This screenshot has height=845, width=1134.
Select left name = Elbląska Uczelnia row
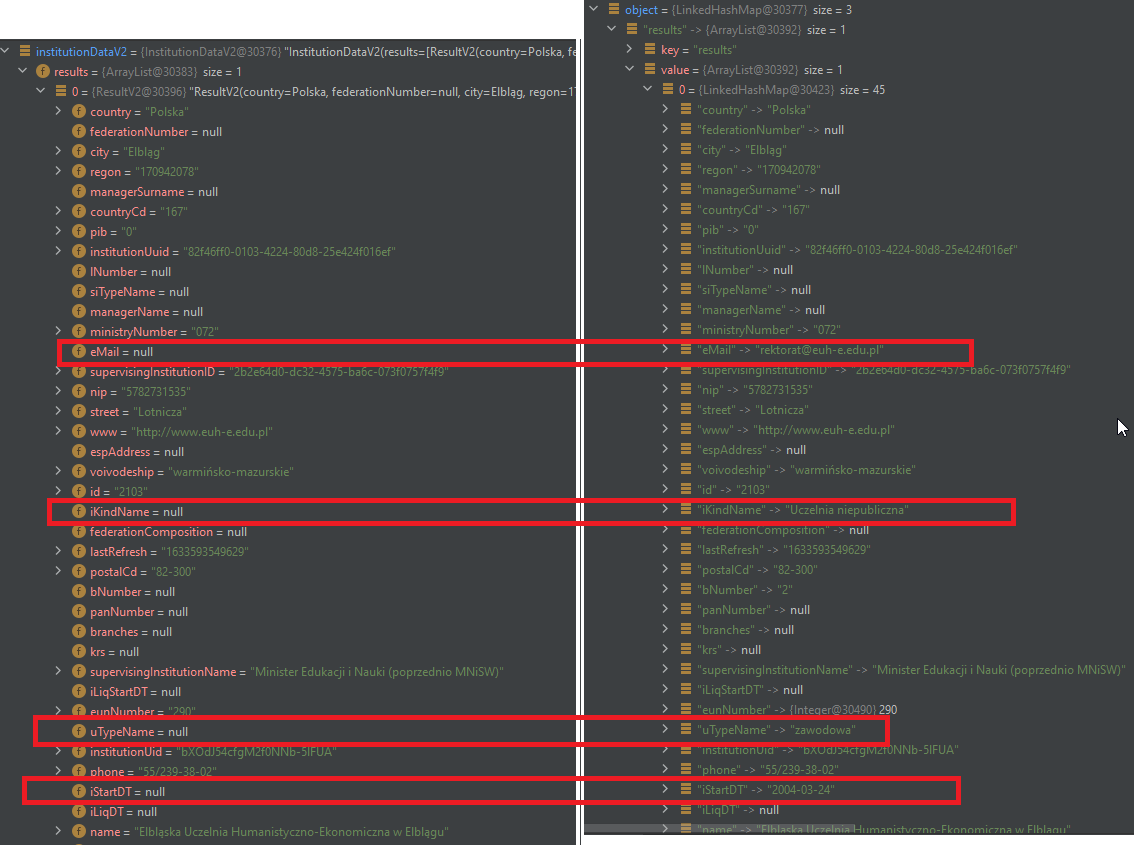289,831
